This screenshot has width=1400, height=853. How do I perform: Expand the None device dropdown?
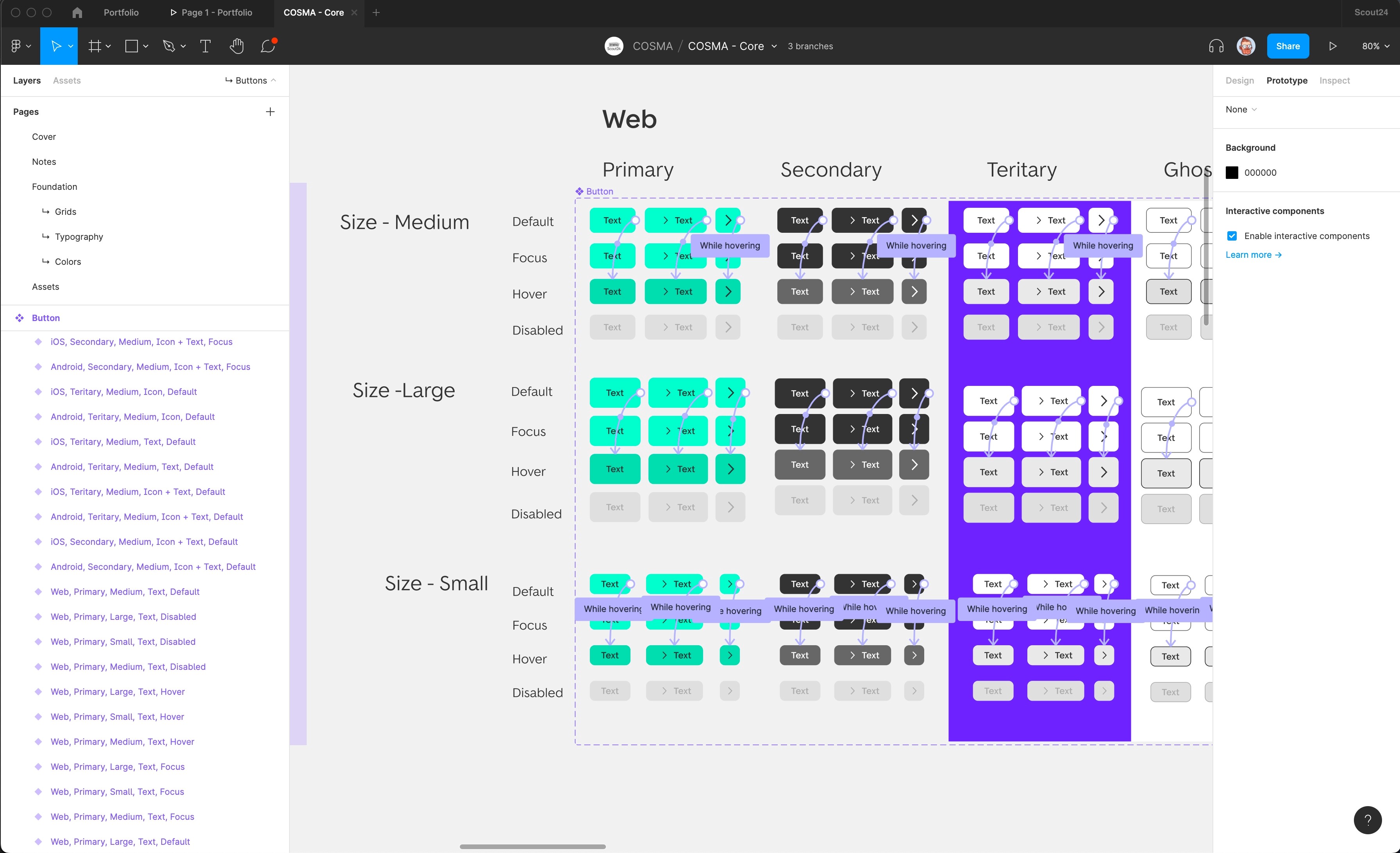click(x=1241, y=110)
